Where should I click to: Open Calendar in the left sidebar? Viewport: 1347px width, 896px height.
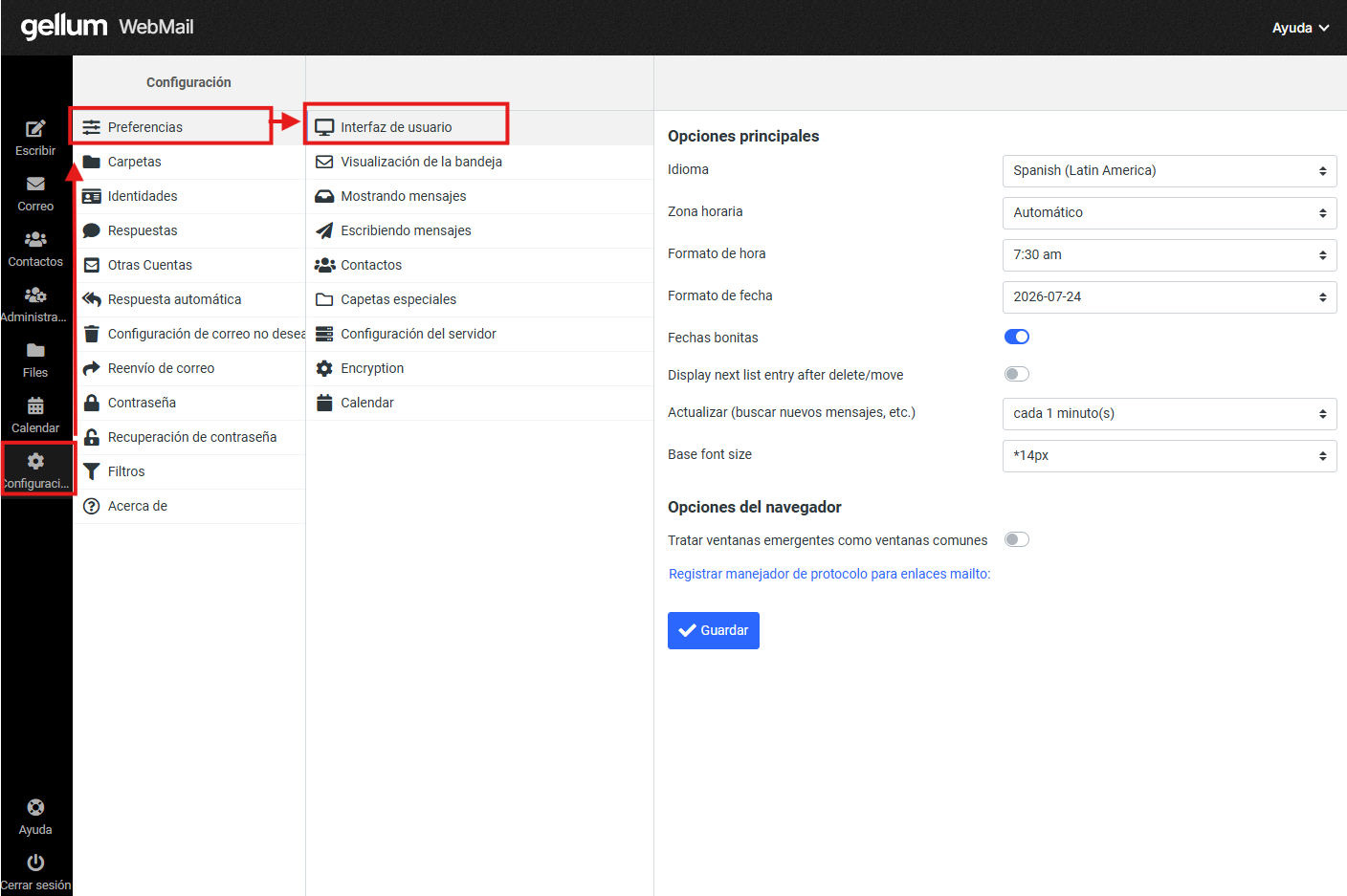tap(35, 415)
